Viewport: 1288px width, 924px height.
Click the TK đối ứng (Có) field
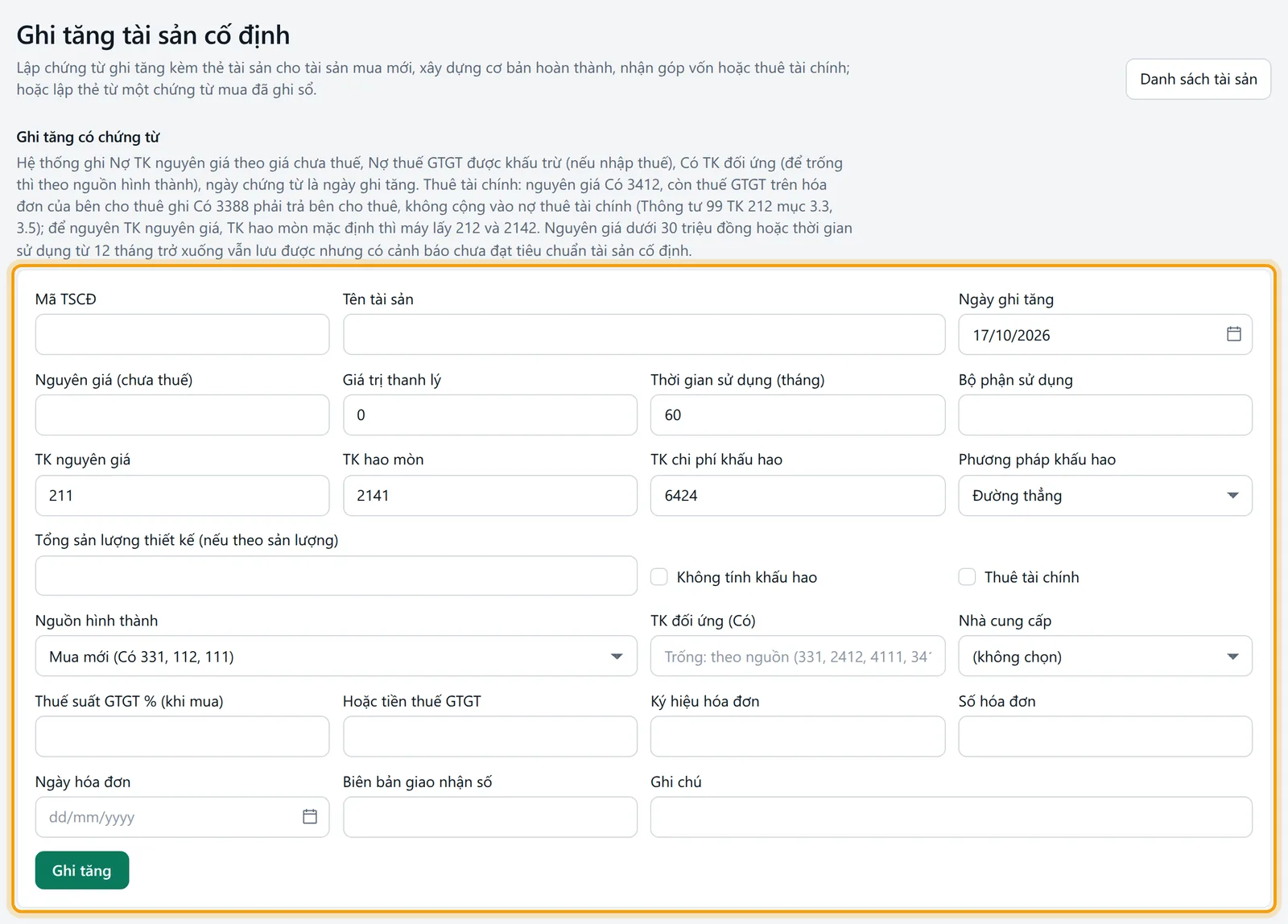click(798, 657)
